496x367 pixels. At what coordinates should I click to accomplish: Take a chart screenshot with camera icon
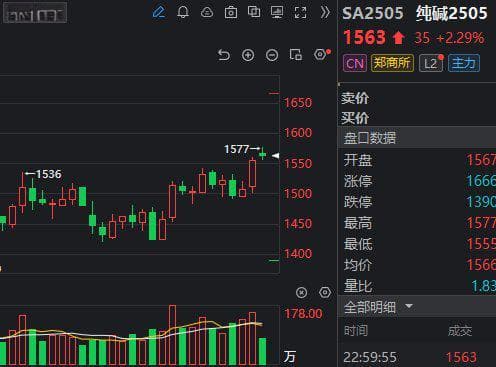[231, 13]
